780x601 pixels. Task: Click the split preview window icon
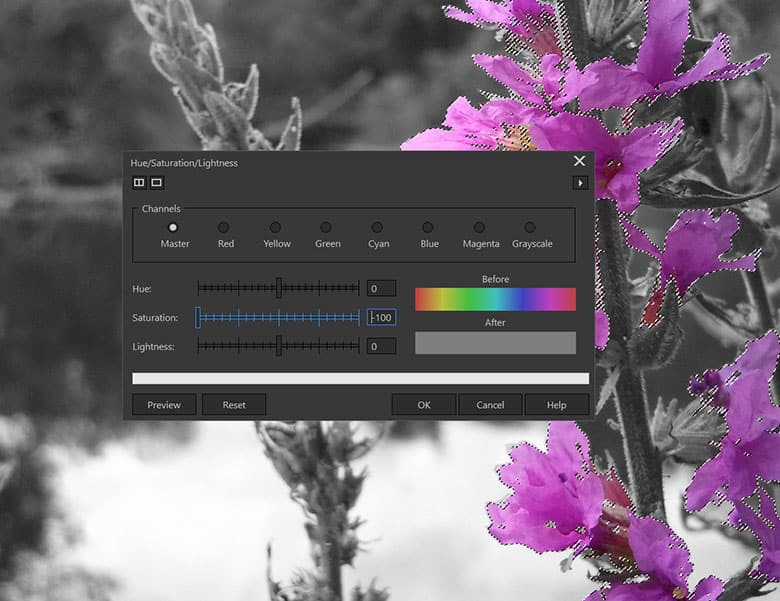139,183
